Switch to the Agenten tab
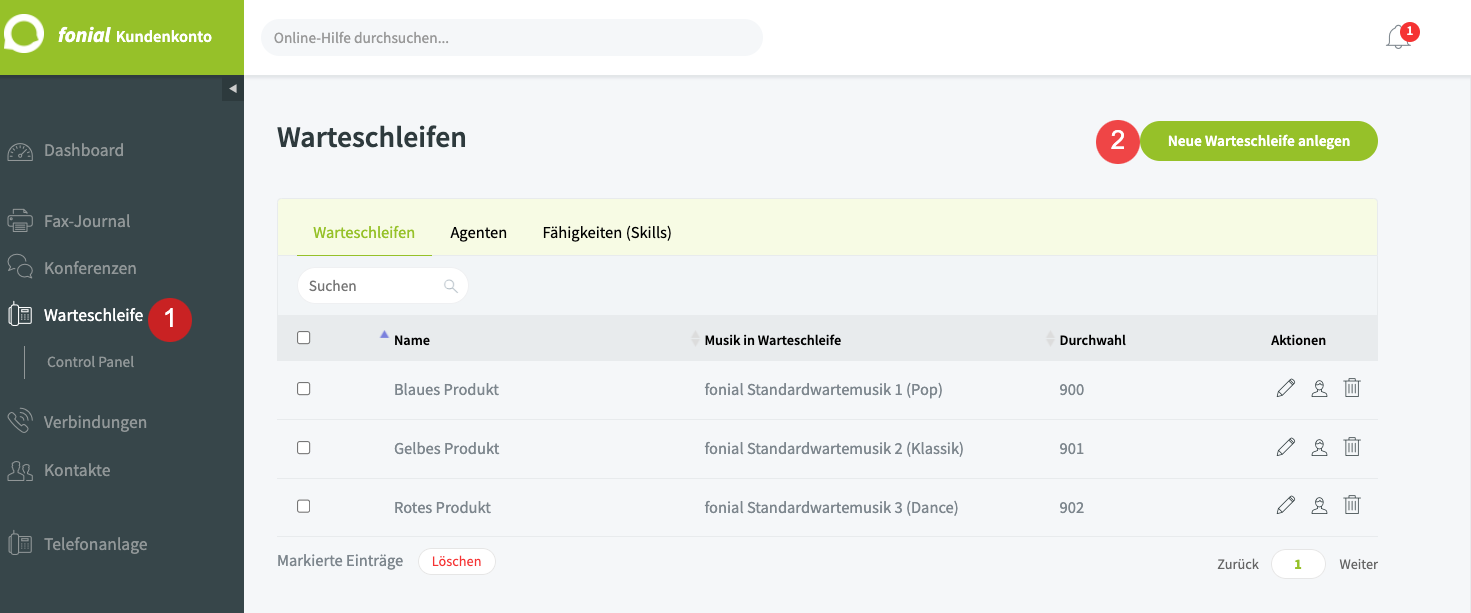The image size is (1471, 613). [478, 233]
